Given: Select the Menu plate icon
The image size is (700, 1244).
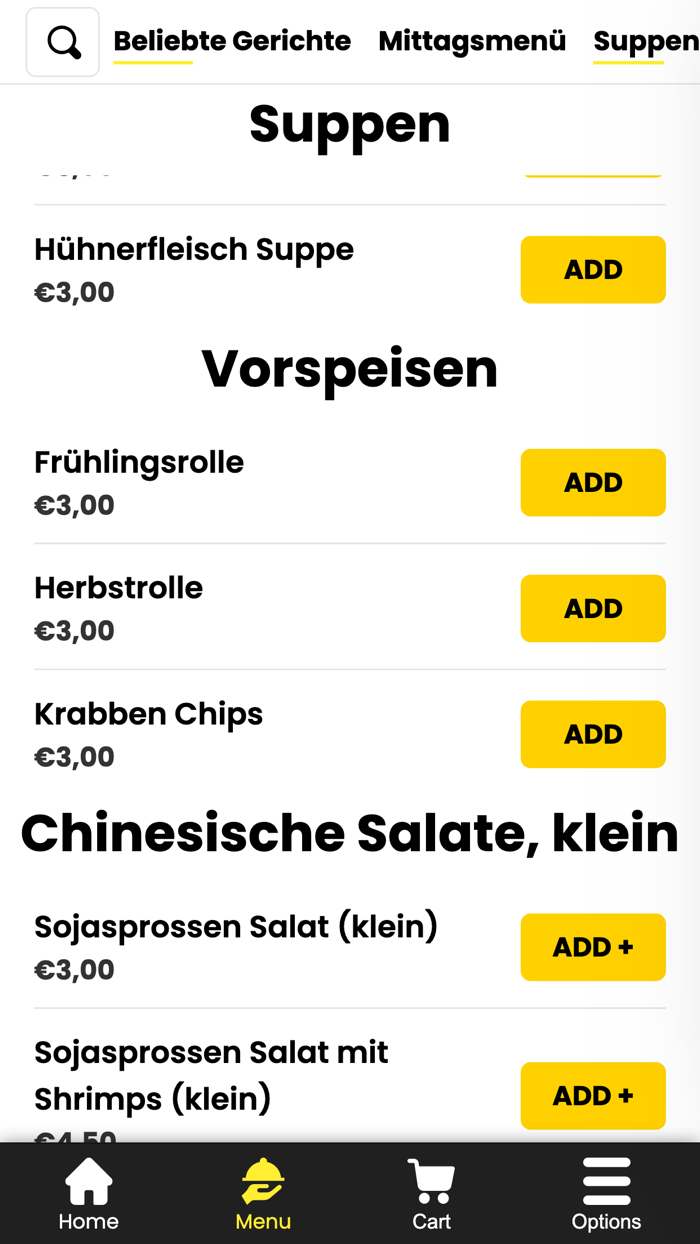Looking at the screenshot, I should pos(262,1192).
